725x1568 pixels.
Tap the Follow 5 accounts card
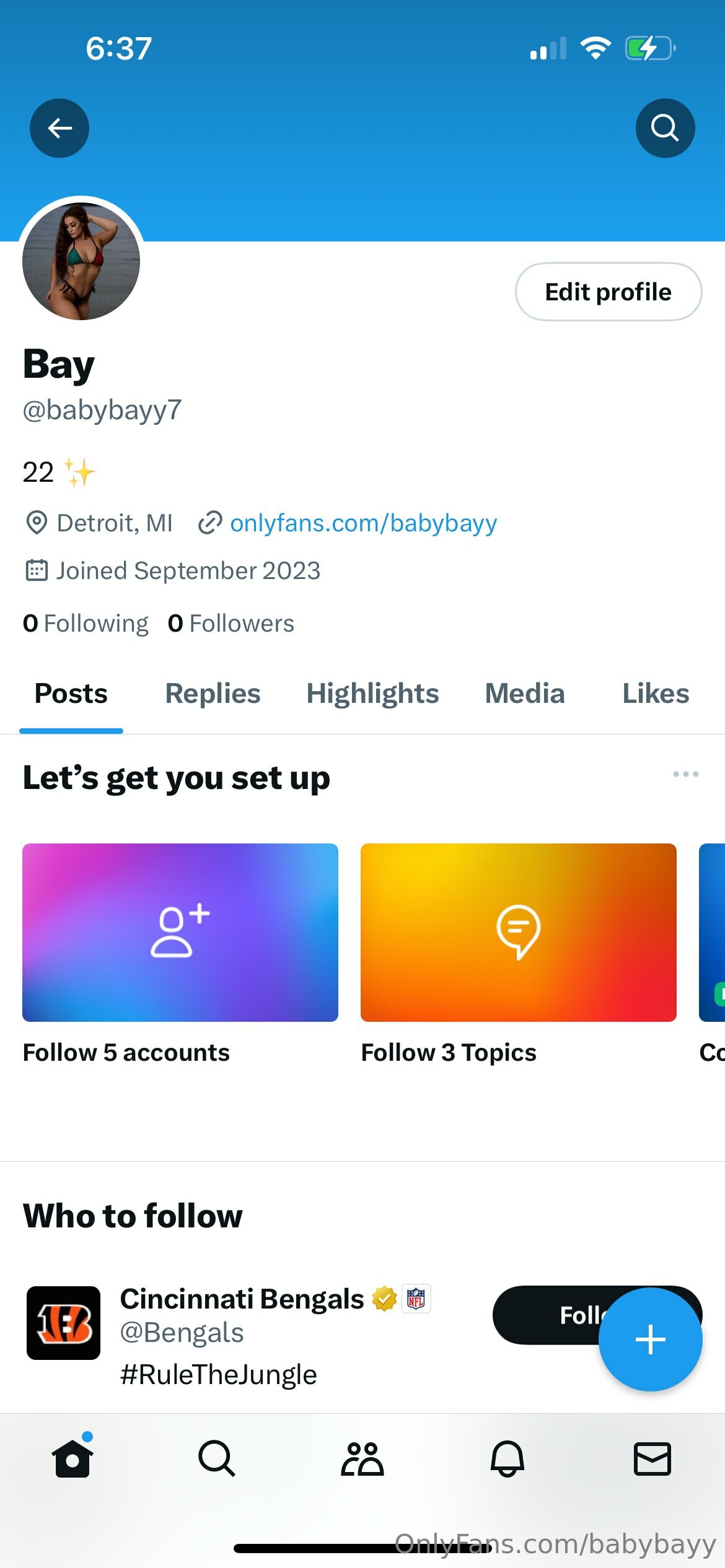tap(180, 933)
